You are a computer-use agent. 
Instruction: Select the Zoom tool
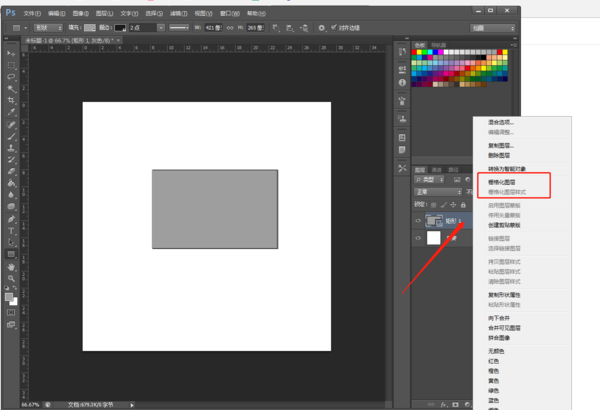11,278
